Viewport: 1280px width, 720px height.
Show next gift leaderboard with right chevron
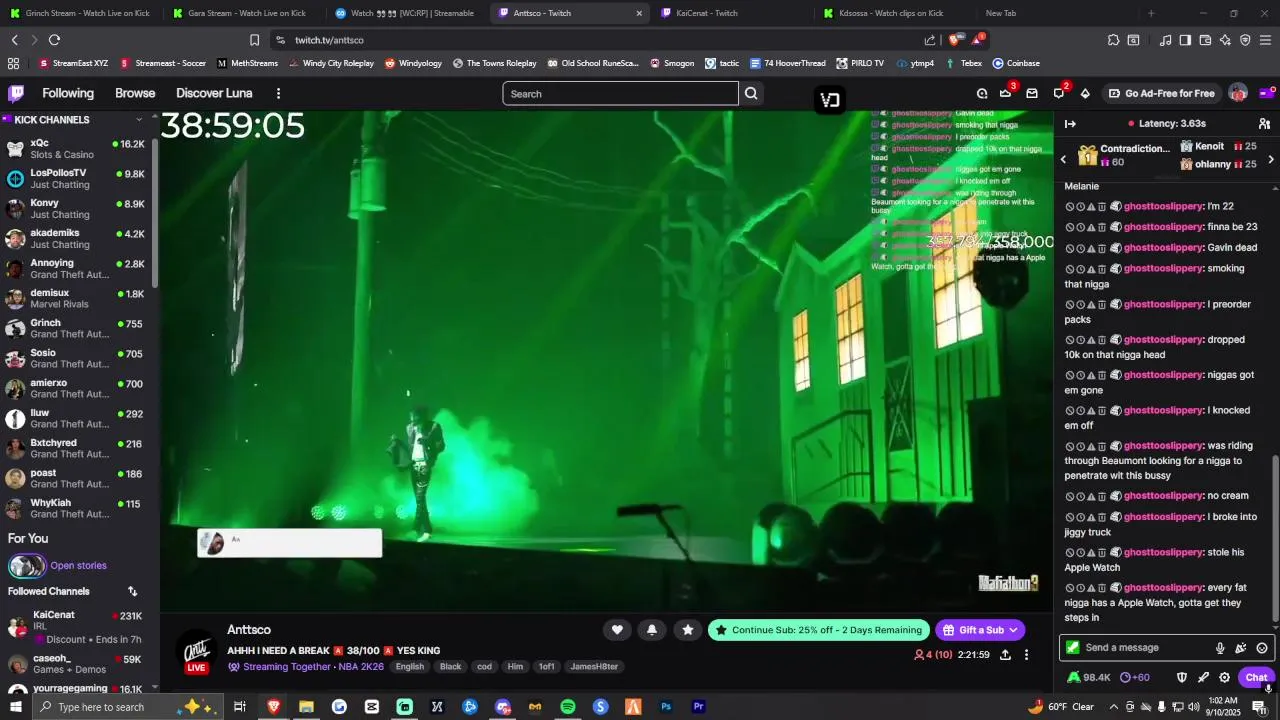click(x=1271, y=159)
